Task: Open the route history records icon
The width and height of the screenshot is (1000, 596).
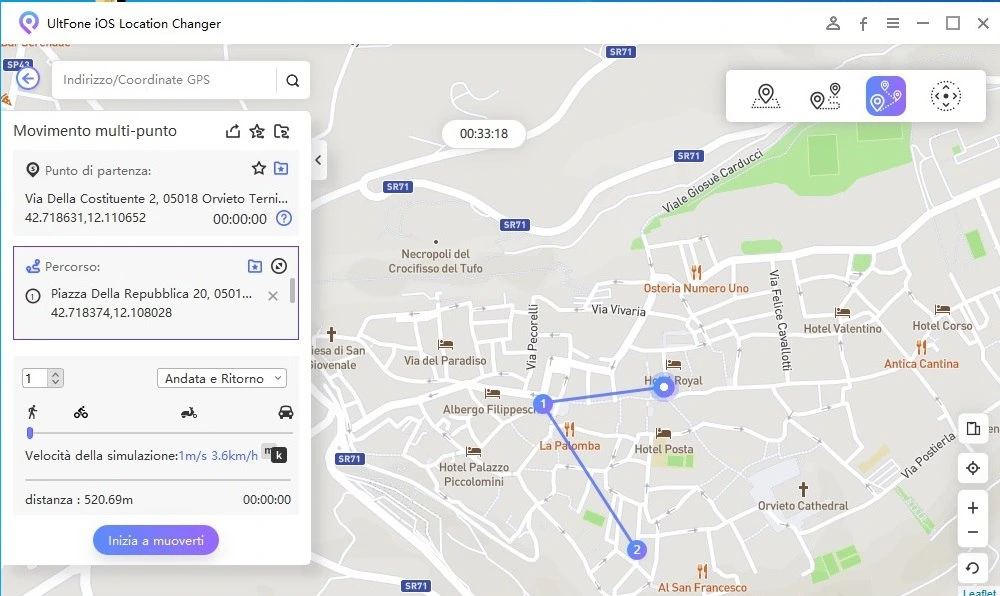Action: tap(282, 130)
